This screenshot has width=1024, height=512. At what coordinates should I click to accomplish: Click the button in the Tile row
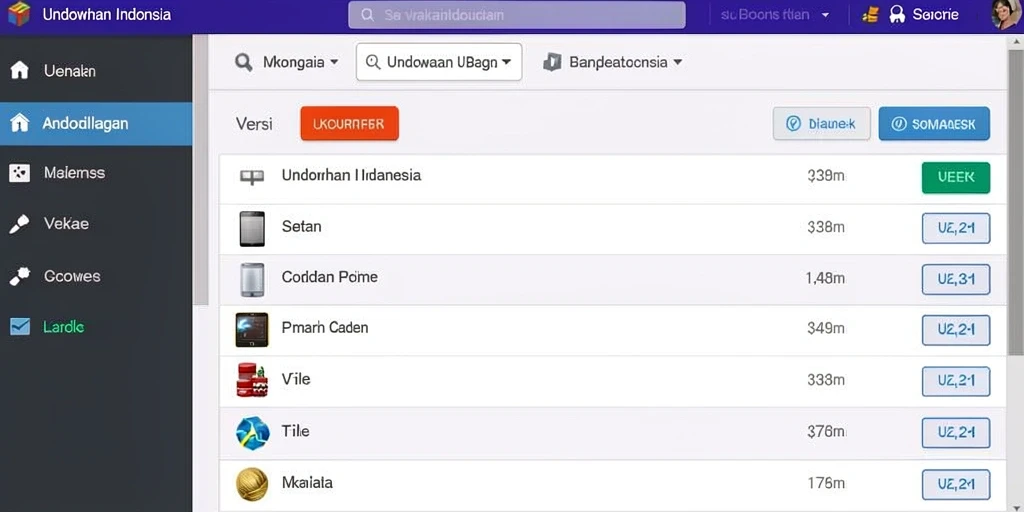955,432
